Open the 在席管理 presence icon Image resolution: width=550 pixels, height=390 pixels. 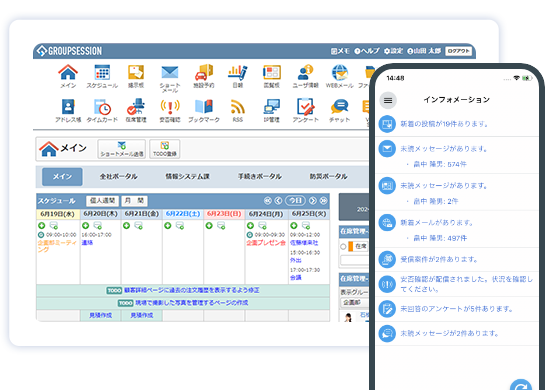tap(136, 107)
